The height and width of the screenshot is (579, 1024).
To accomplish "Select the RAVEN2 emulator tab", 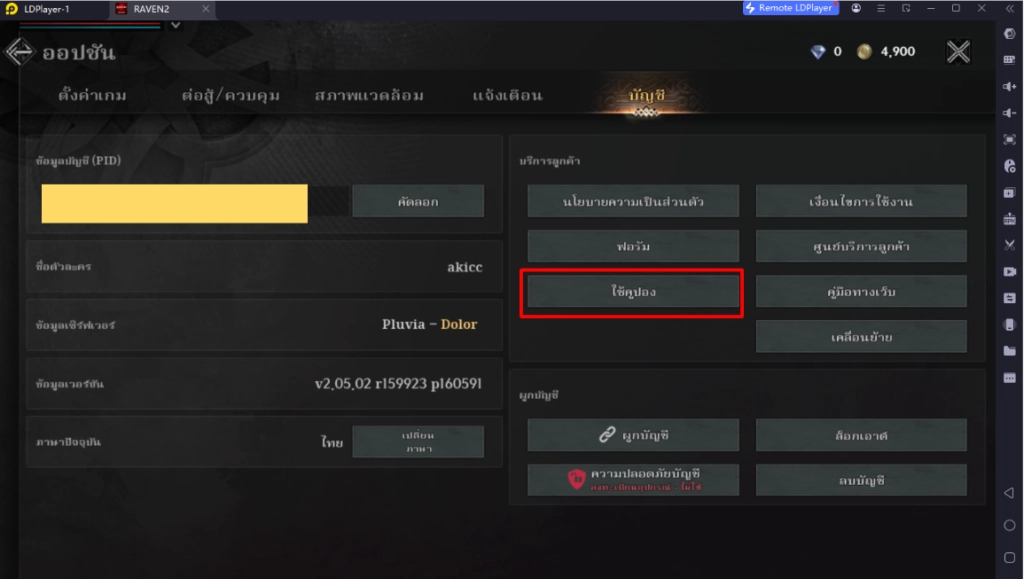I will [151, 9].
